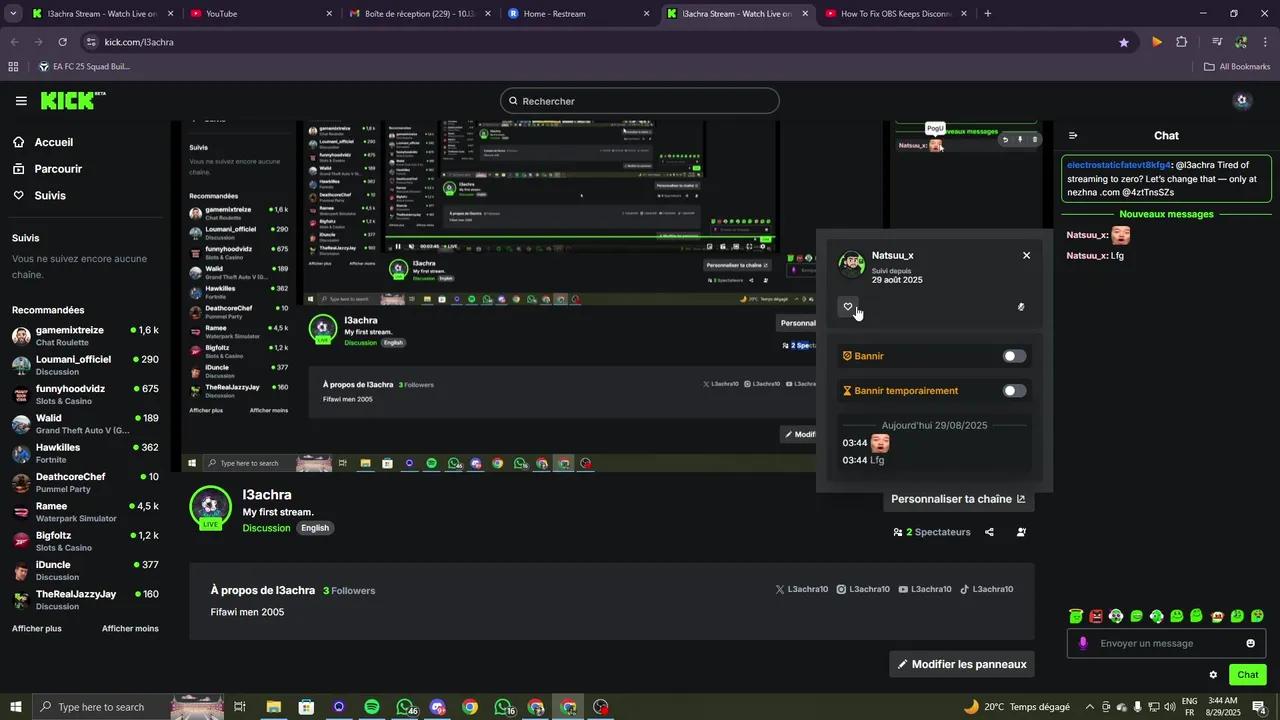The image size is (1280, 720).
Task: Open Ramee recommended channel
Action: click(86, 512)
